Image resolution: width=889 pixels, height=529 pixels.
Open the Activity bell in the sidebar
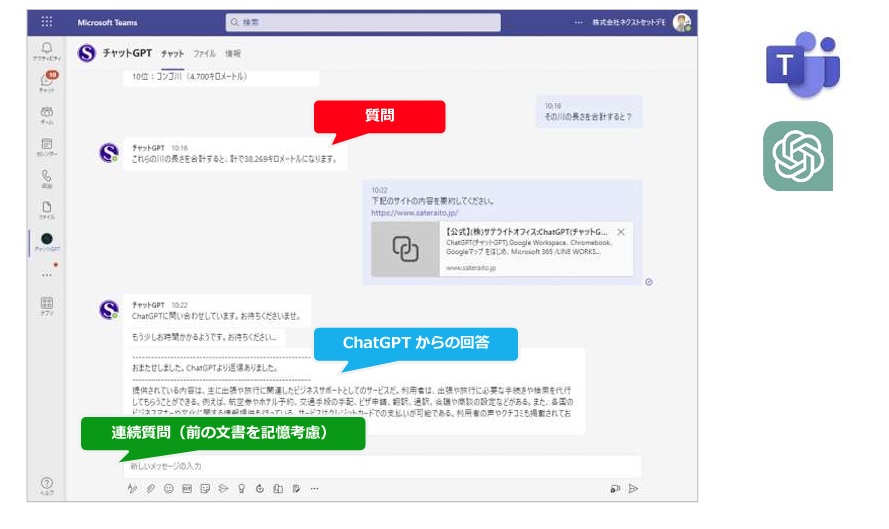pyautogui.click(x=46, y=50)
